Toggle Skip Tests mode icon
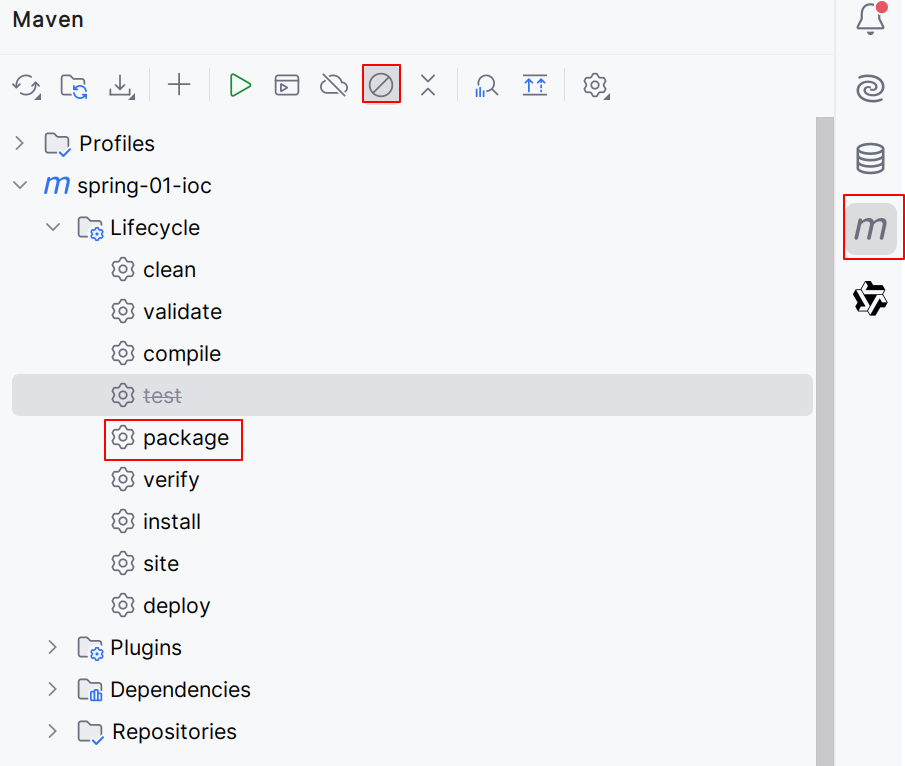Viewport: 905px width, 766px height. 381,85
